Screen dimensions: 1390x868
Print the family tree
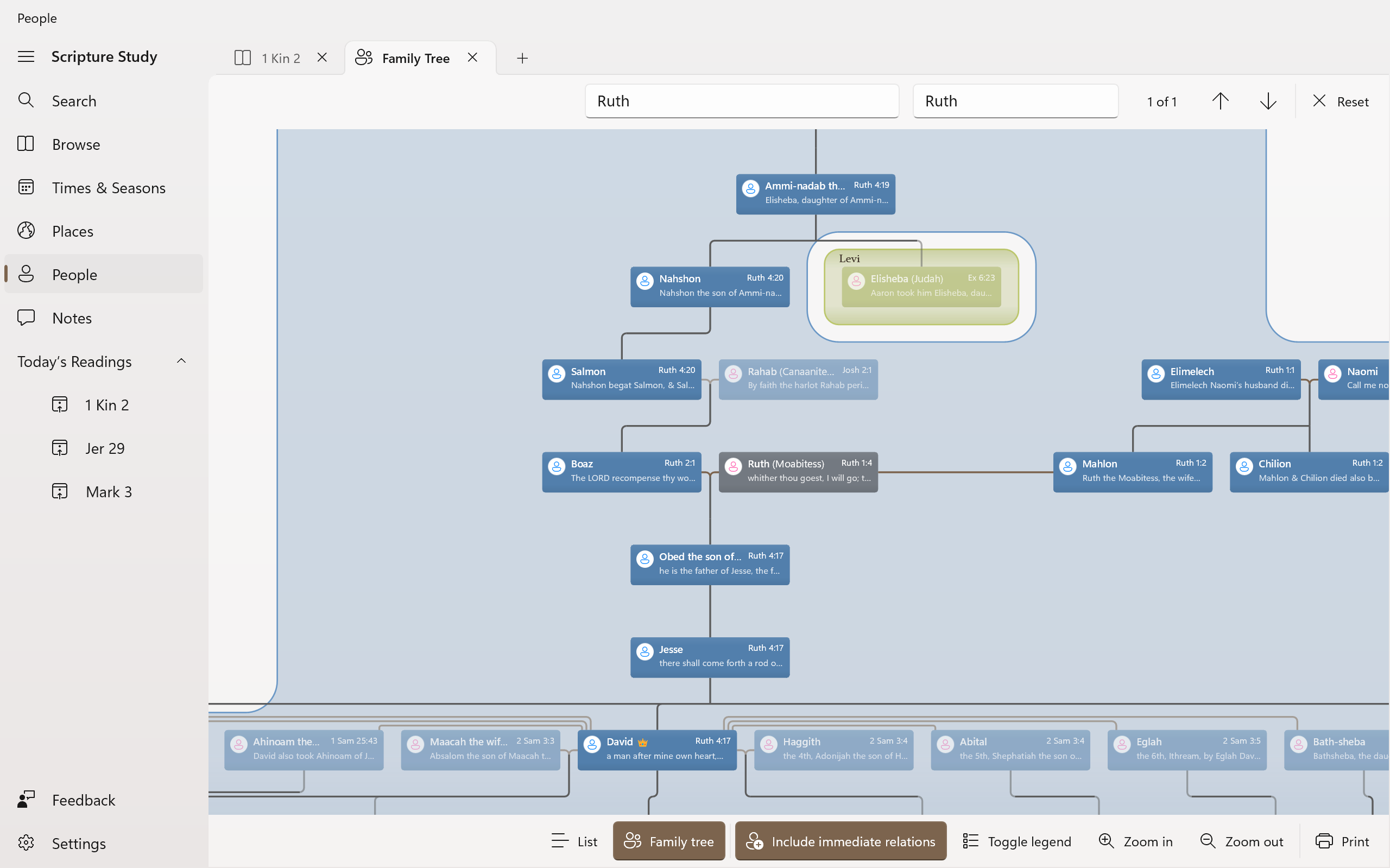[x=1342, y=841]
